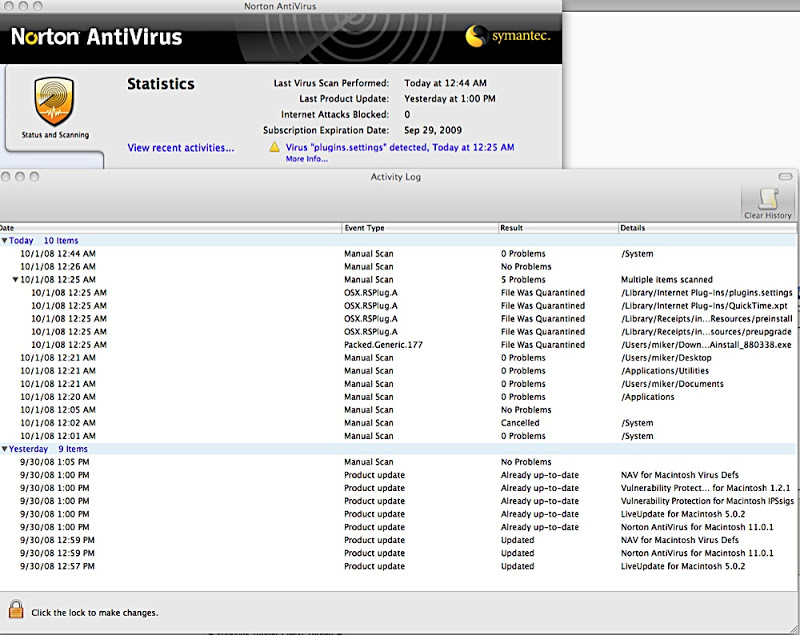Image resolution: width=800 pixels, height=635 pixels.
Task: Click the Last Virus Scan Performed value
Action: [445, 83]
